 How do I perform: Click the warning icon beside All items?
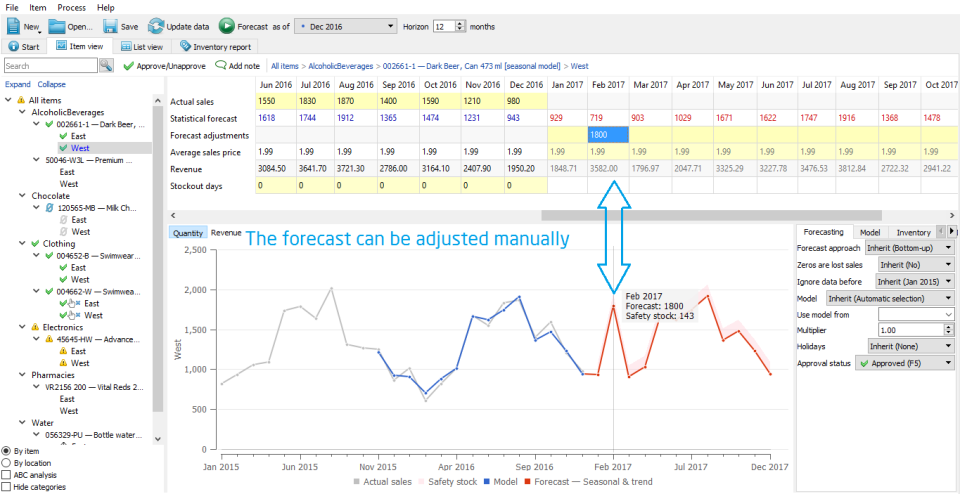(x=21, y=100)
